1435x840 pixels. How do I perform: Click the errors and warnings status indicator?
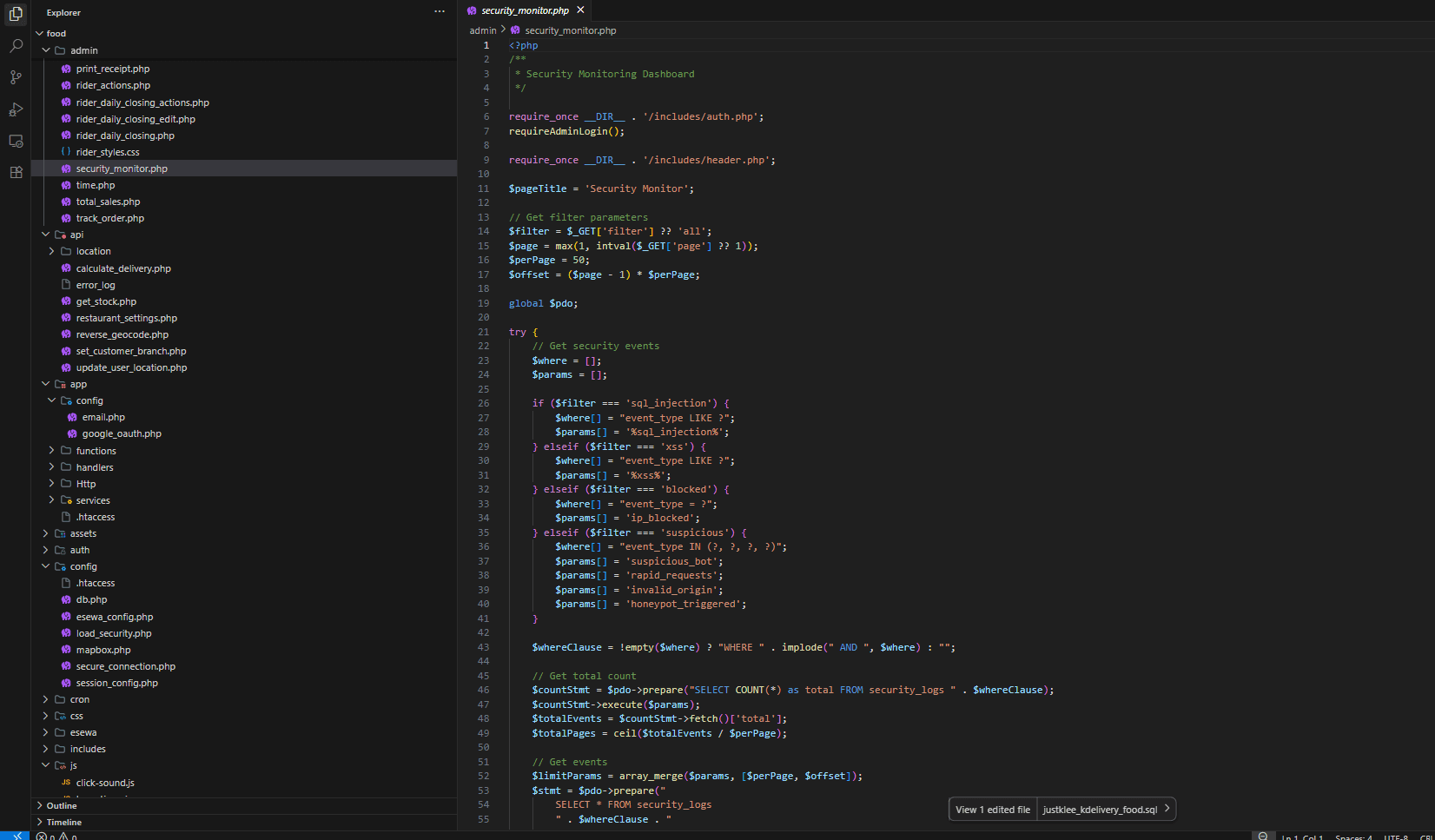pos(57,837)
